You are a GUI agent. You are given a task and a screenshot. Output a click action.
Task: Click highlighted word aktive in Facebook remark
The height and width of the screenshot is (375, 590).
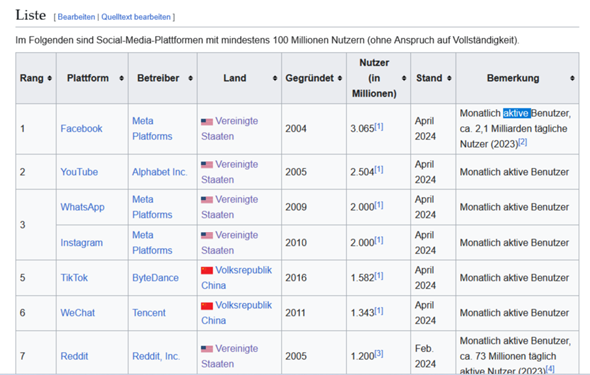(x=517, y=113)
